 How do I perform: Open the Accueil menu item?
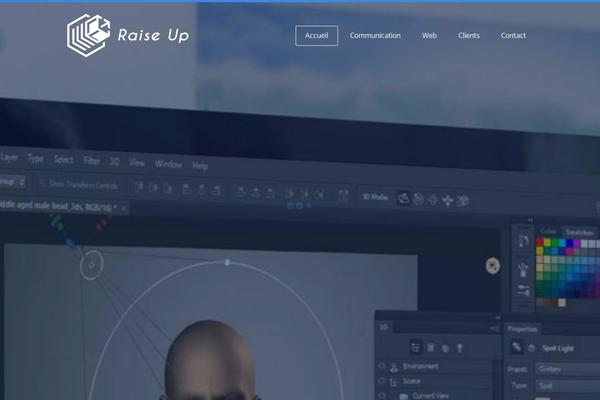pyautogui.click(x=316, y=36)
